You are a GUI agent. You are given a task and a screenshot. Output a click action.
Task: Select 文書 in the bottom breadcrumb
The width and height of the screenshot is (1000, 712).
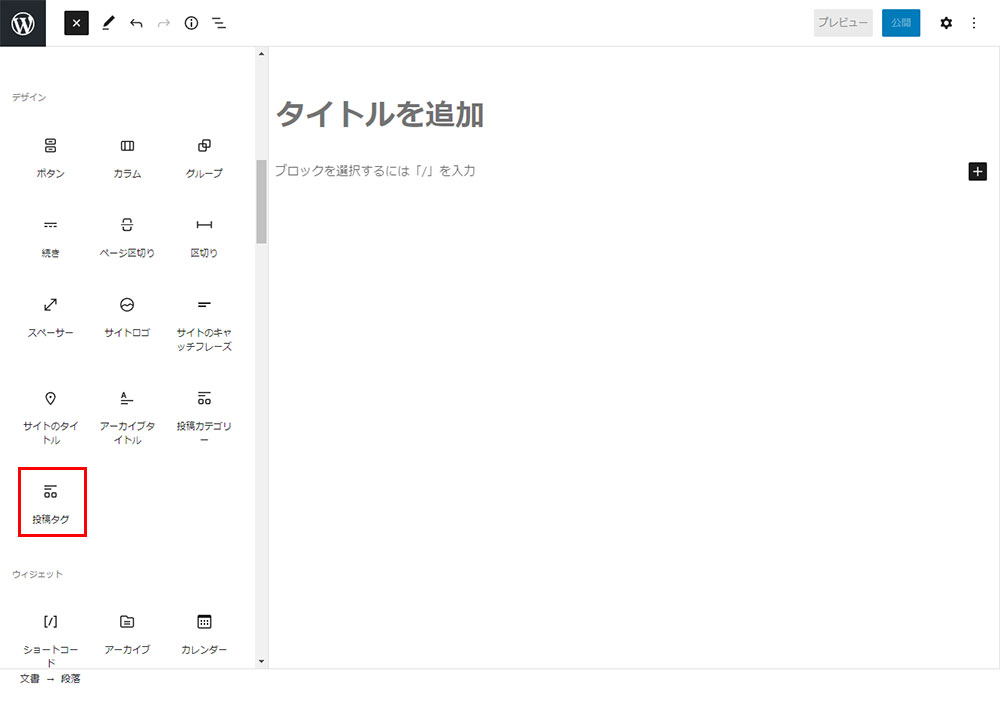(x=30, y=679)
